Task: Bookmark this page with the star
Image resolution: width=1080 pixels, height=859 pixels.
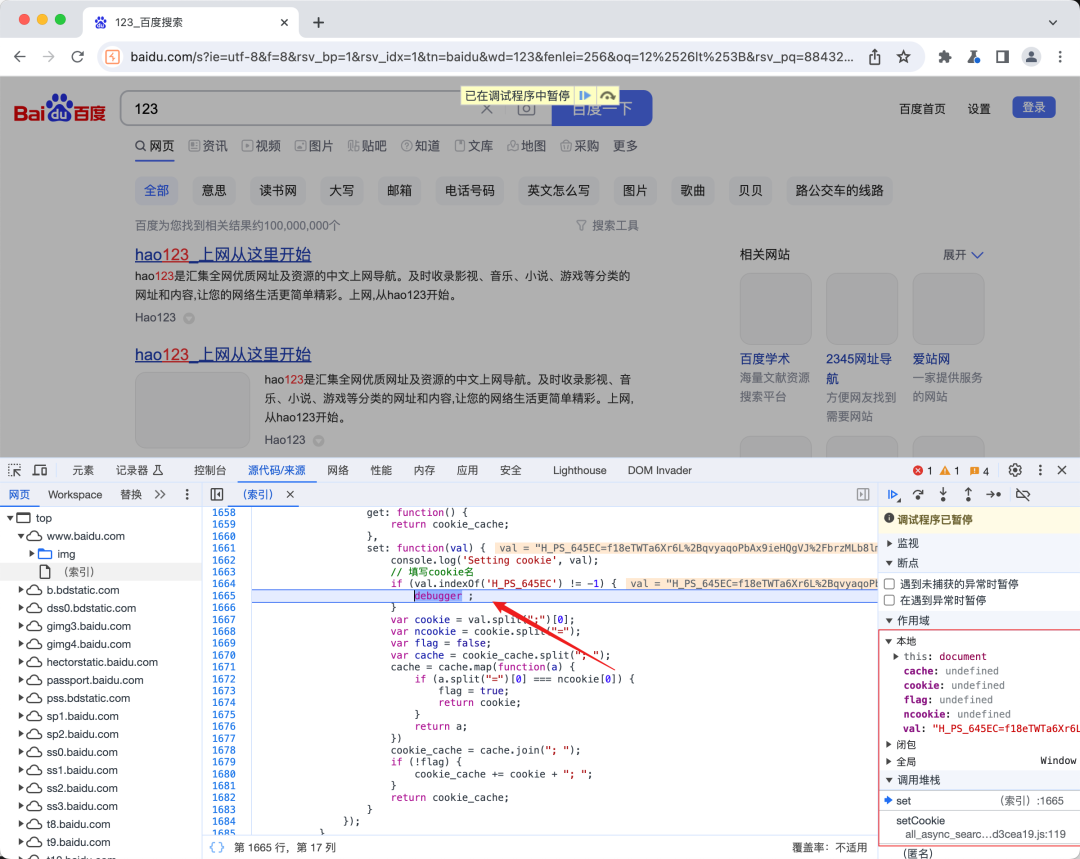Action: 904,56
